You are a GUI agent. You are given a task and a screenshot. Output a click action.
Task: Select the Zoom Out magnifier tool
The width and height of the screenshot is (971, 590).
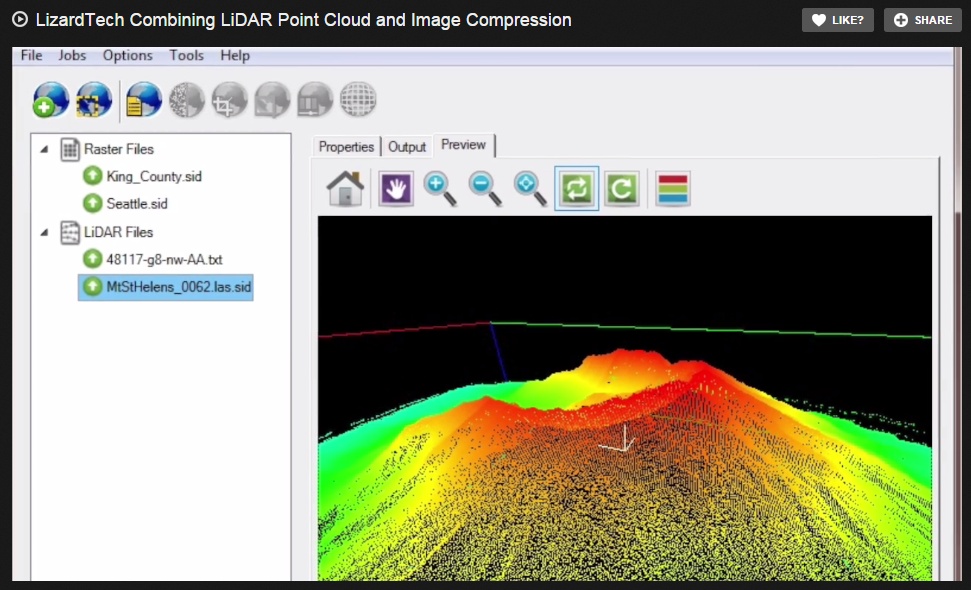(486, 188)
